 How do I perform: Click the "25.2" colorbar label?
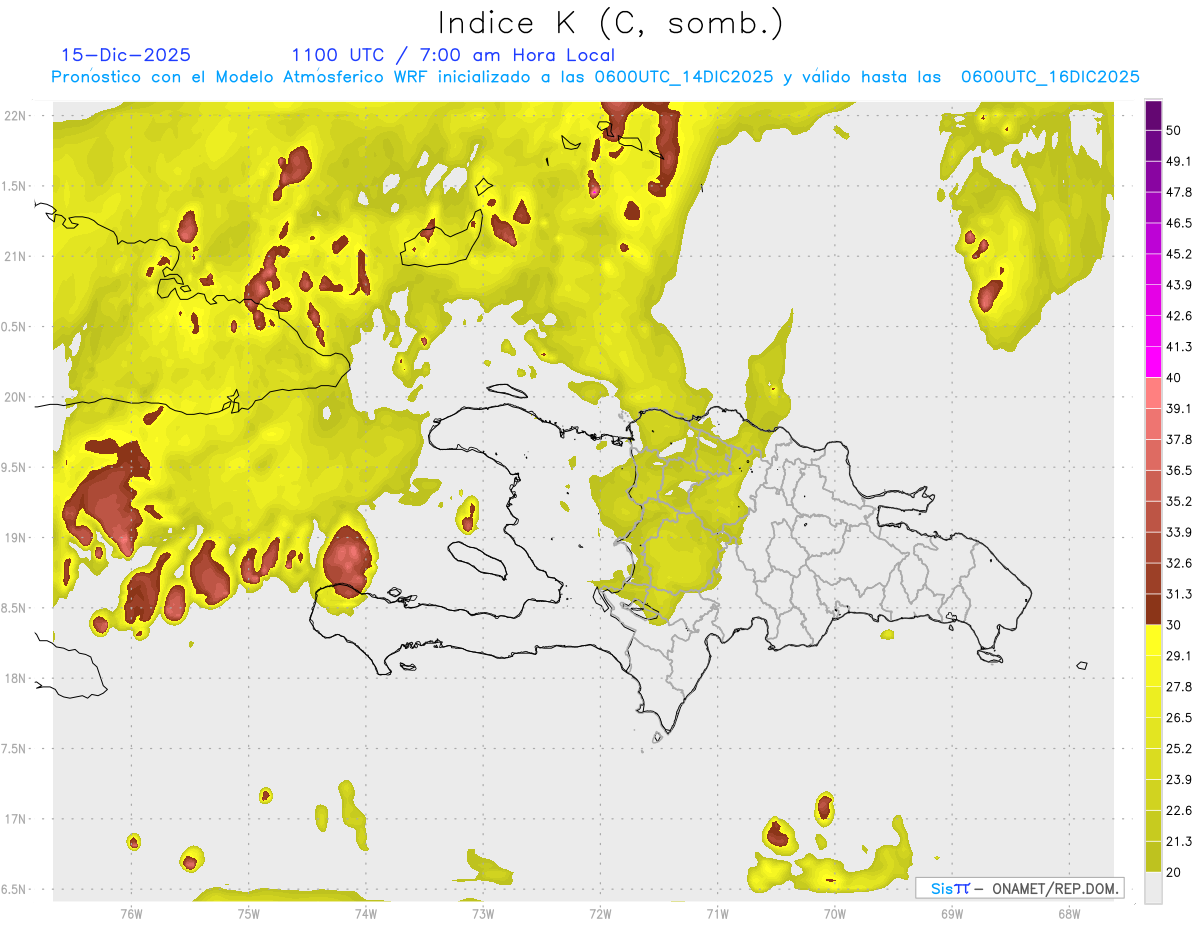[1179, 749]
